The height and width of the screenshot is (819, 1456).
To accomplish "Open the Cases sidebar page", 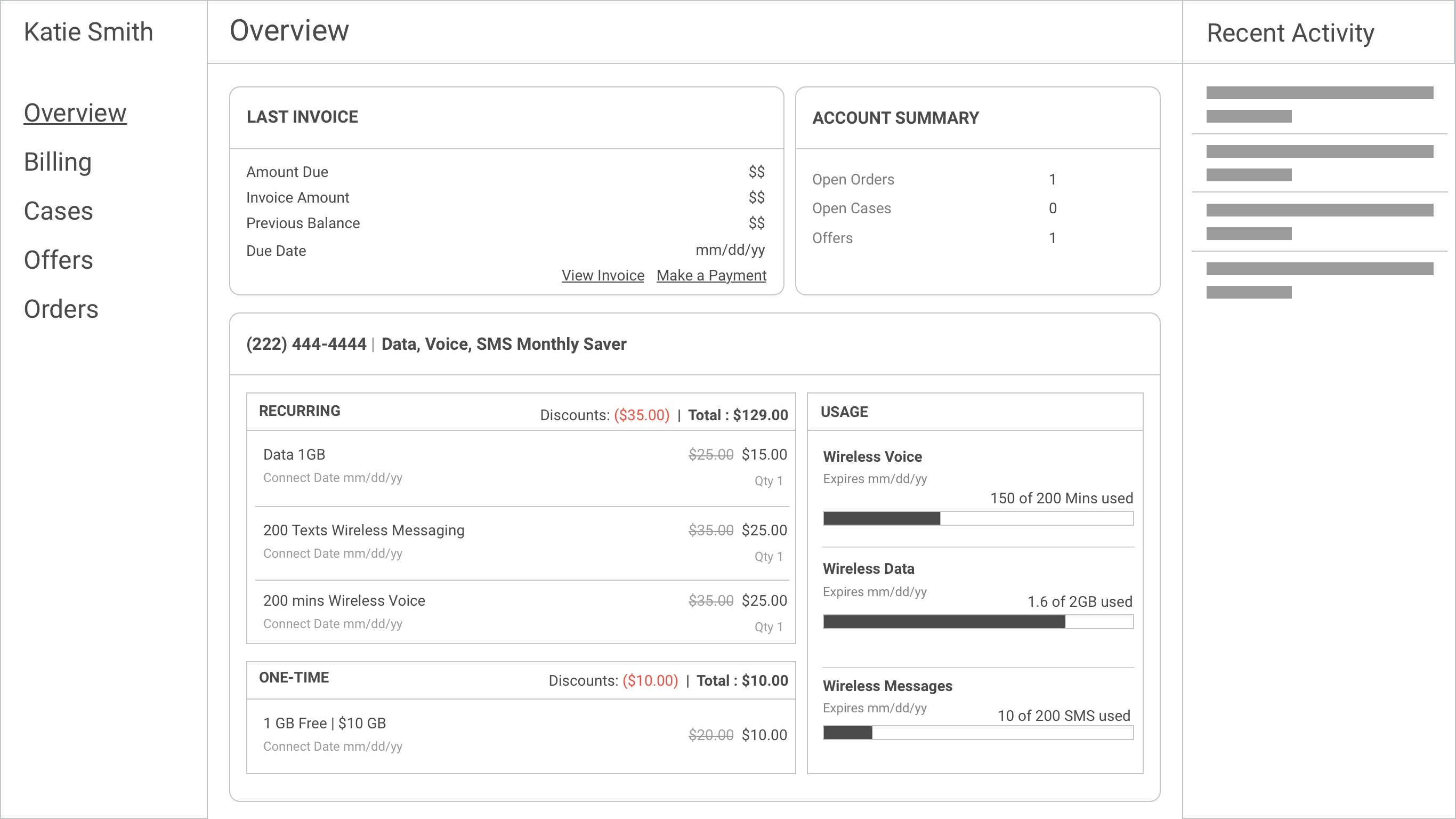I will click(58, 211).
